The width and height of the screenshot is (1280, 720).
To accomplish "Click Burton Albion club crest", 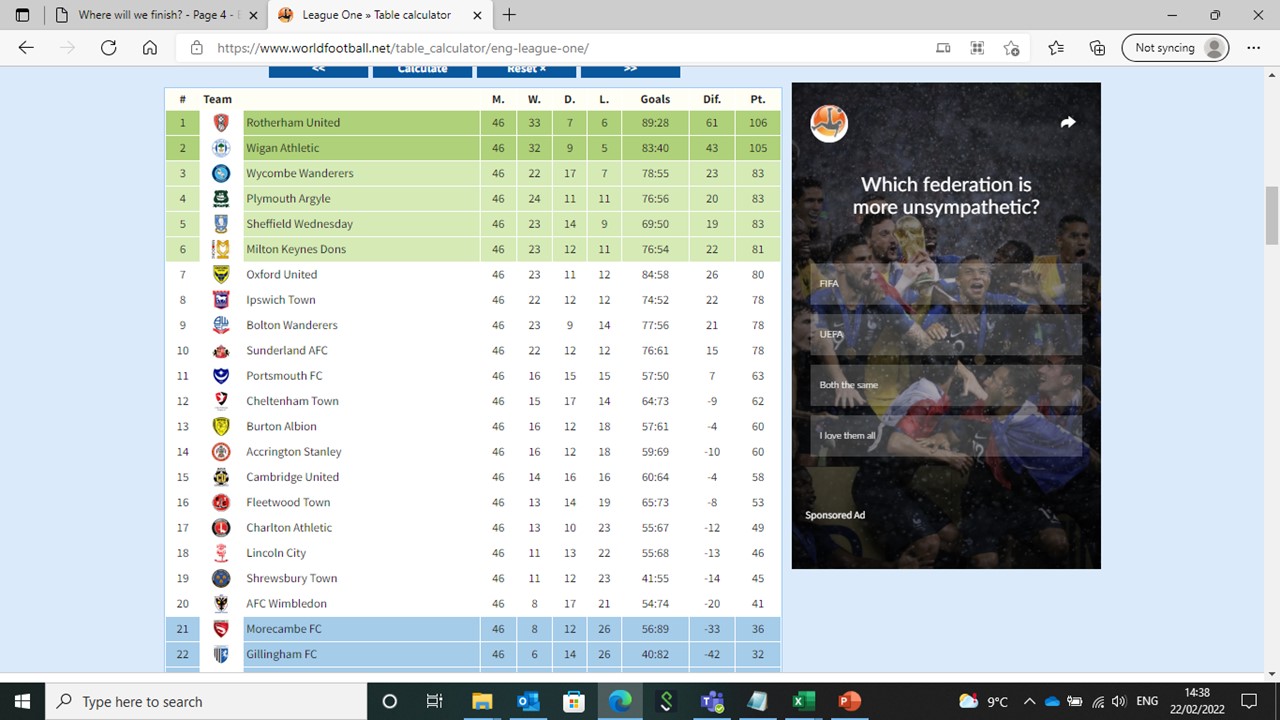I will point(221,427).
